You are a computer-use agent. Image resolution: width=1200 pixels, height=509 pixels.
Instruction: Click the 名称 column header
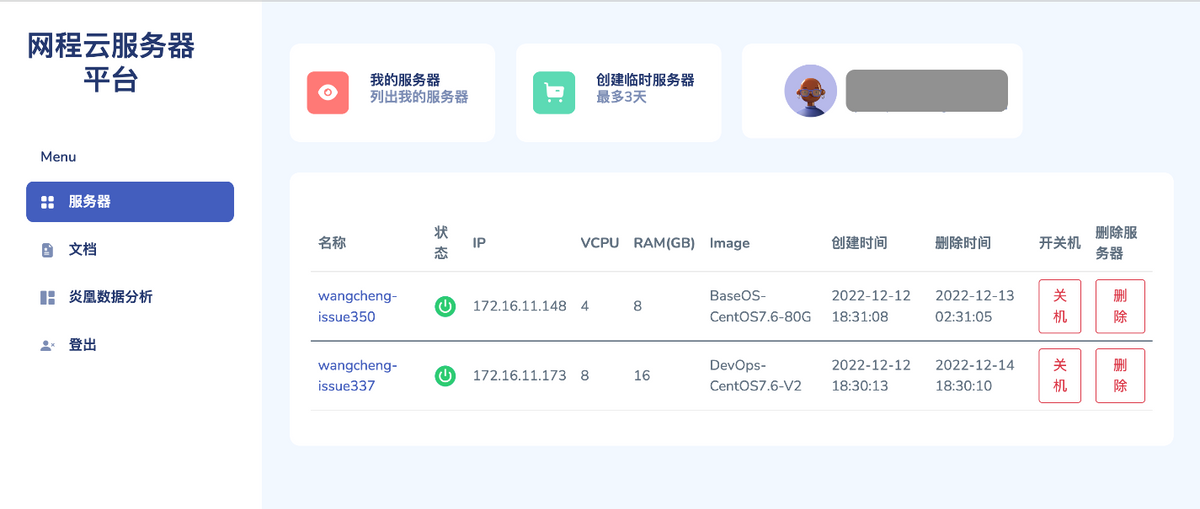click(333, 243)
